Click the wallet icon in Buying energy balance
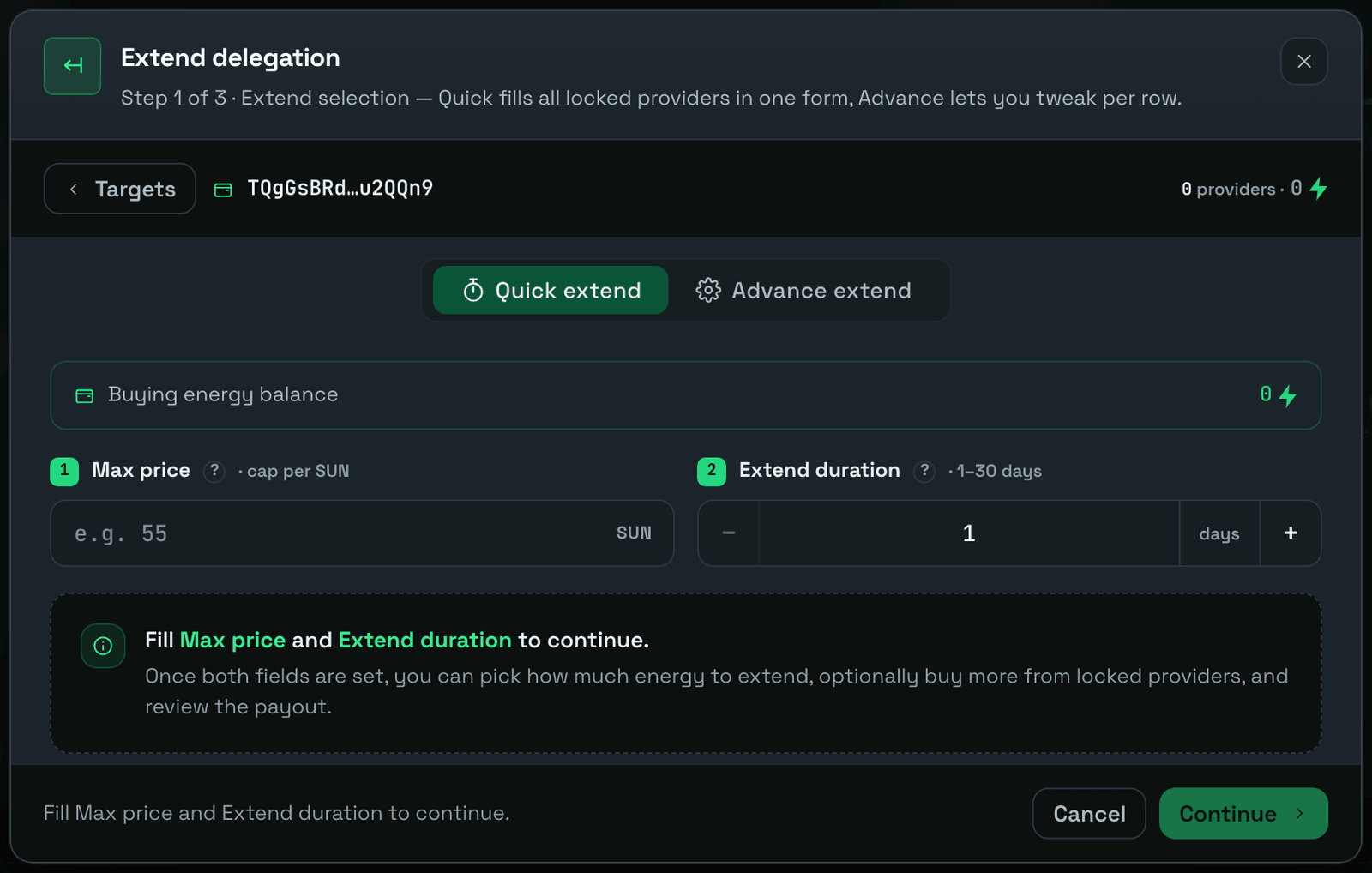Viewport: 1372px width, 873px height. point(85,395)
